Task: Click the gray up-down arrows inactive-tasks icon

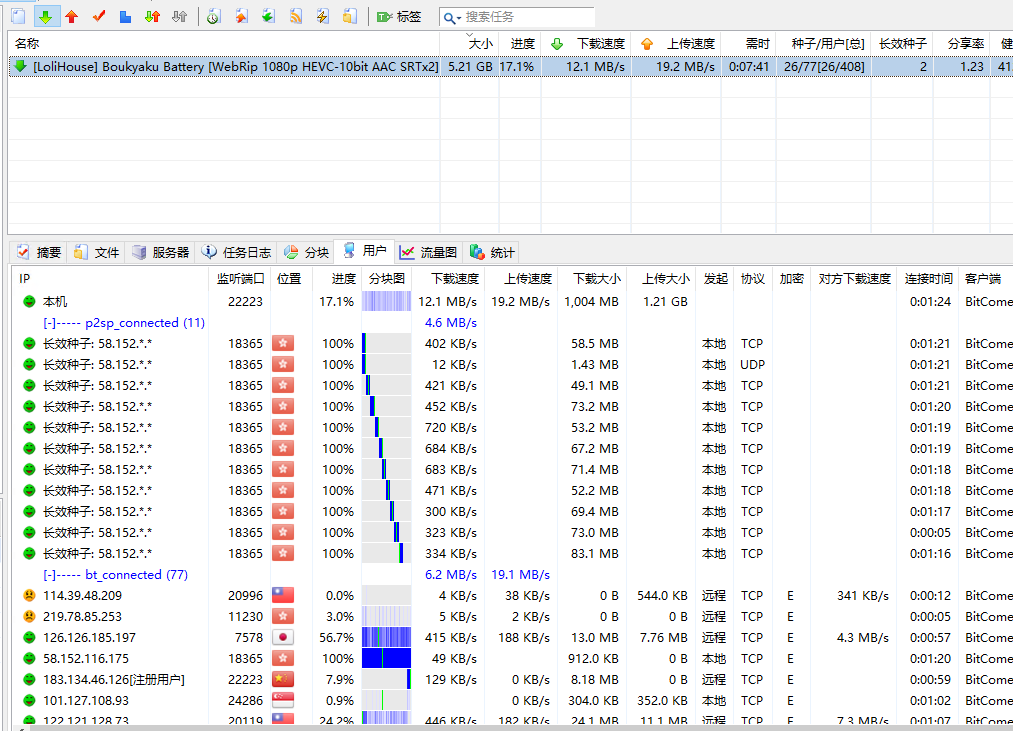Action: (x=179, y=17)
